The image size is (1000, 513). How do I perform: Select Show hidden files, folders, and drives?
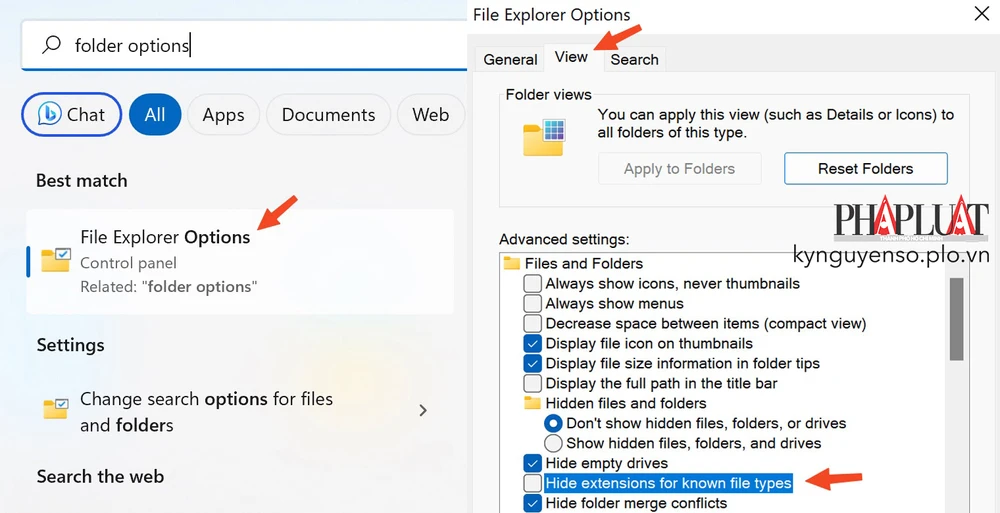point(553,443)
